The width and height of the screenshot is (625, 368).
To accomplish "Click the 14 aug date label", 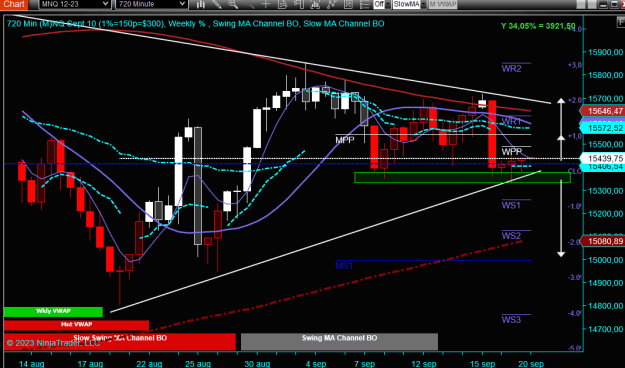I will [x=31, y=364].
